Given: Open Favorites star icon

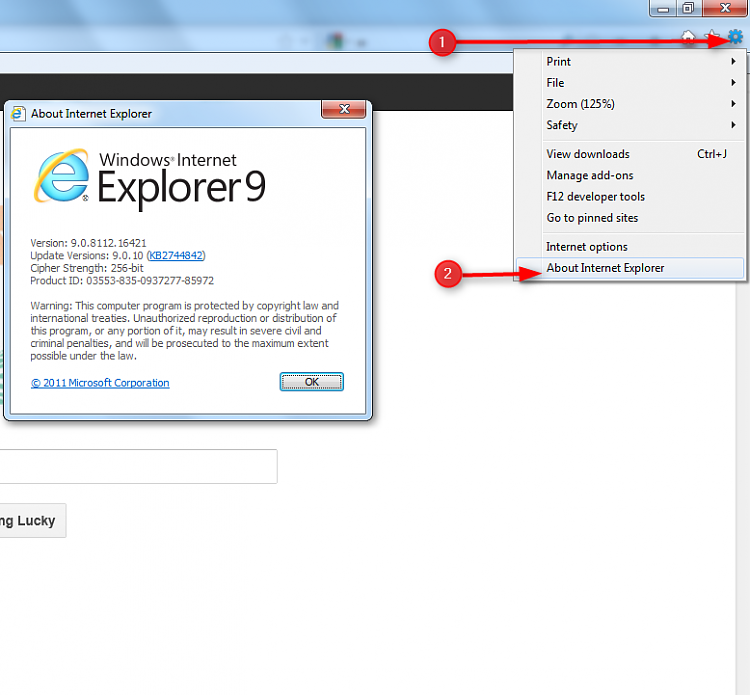Looking at the screenshot, I should coord(712,37).
